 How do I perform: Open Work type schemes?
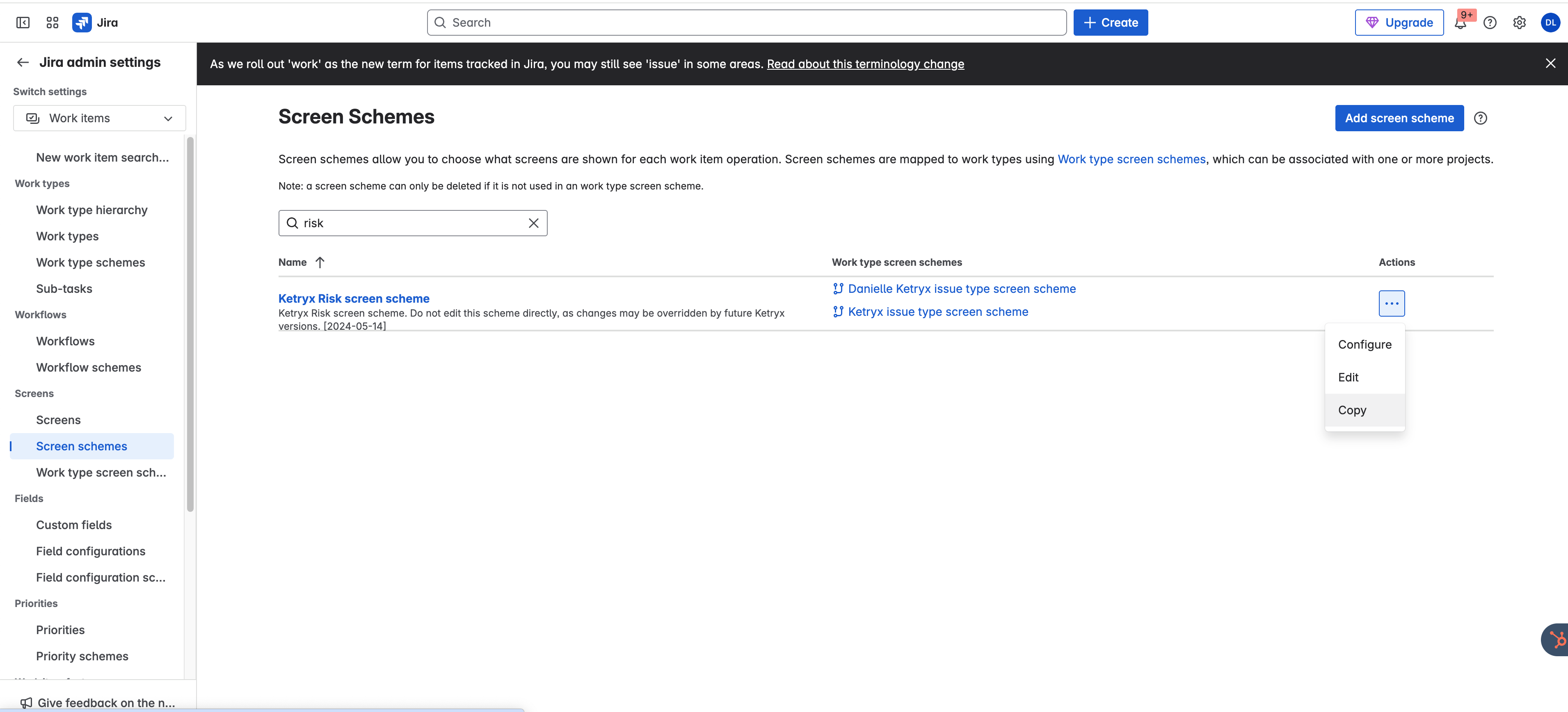[90, 263]
